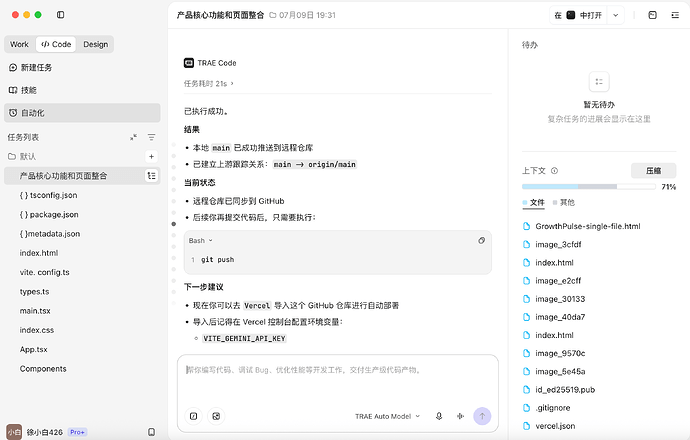Click the 压缩 compress button
The image size is (690, 440).
click(653, 171)
